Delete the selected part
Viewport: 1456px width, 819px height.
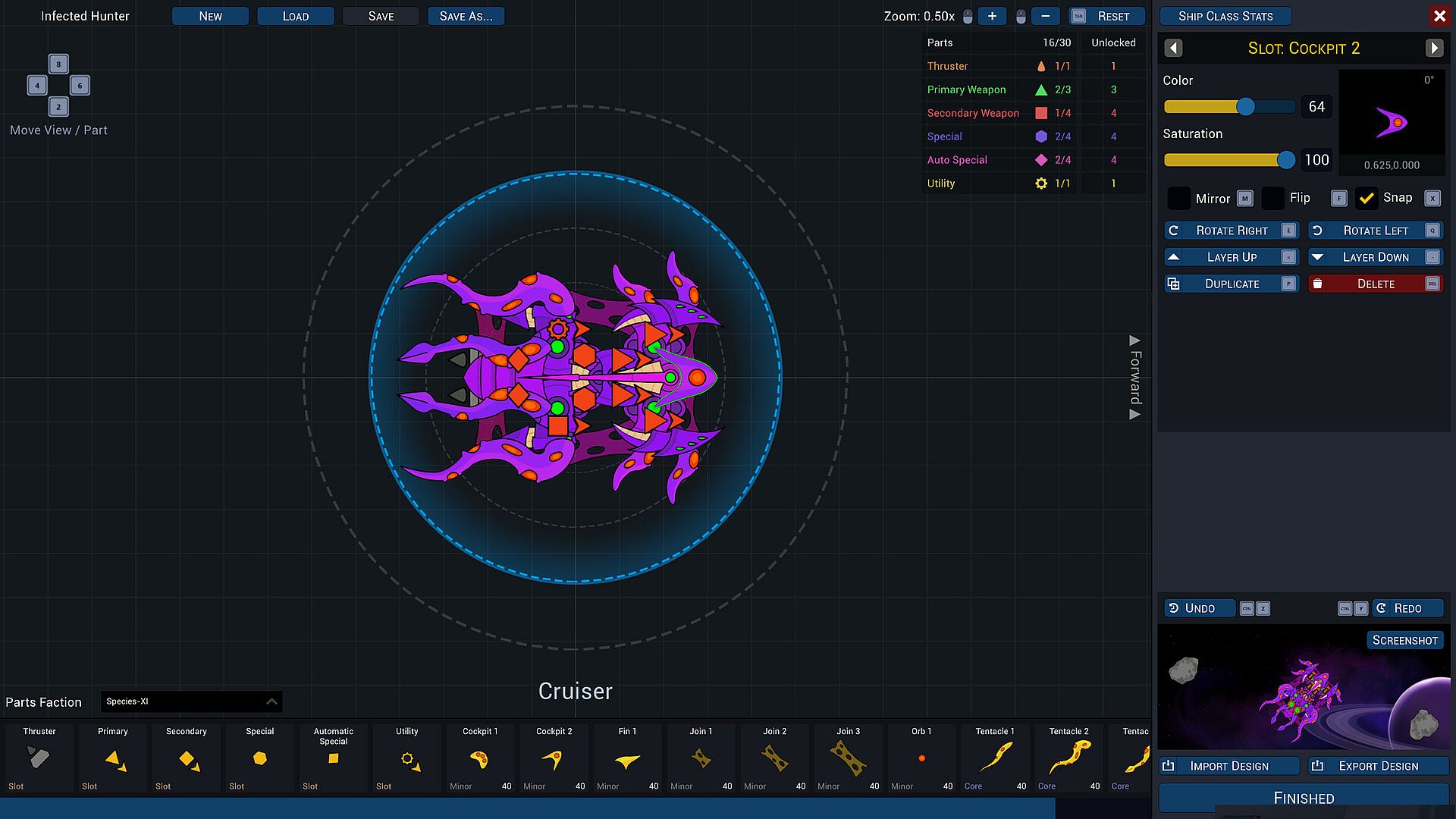[x=1375, y=284]
